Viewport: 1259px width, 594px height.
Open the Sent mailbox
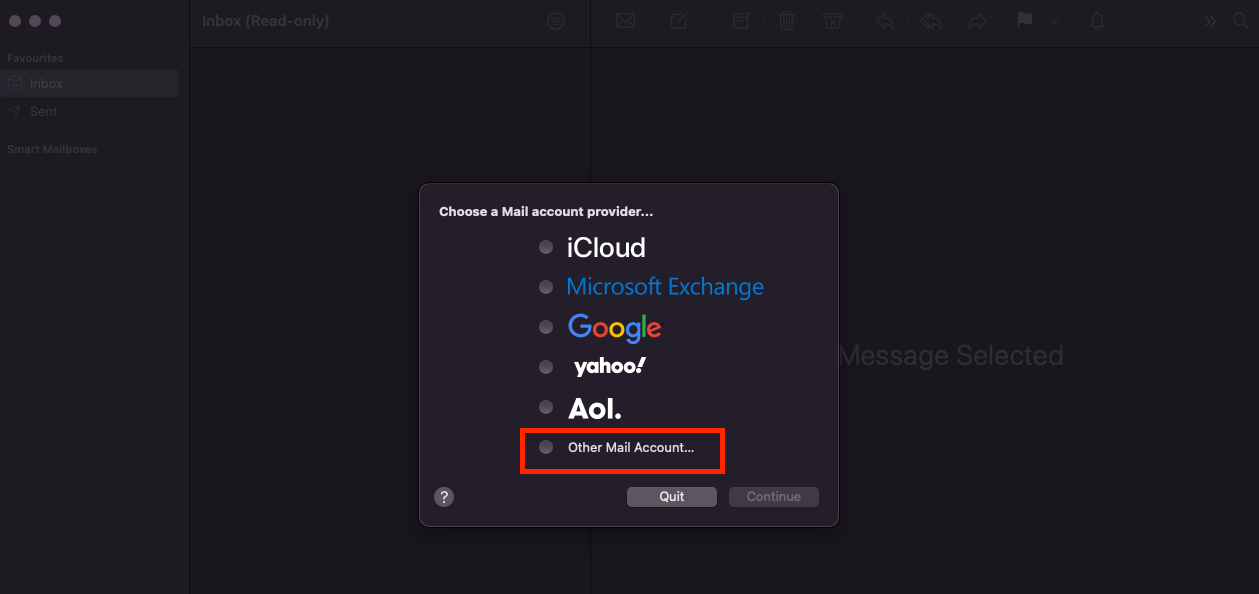pos(44,111)
